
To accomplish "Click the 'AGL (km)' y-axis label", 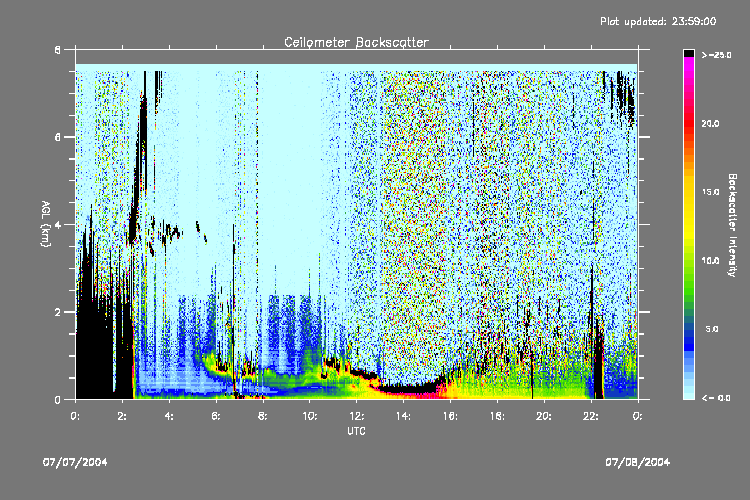I will 45,224.
